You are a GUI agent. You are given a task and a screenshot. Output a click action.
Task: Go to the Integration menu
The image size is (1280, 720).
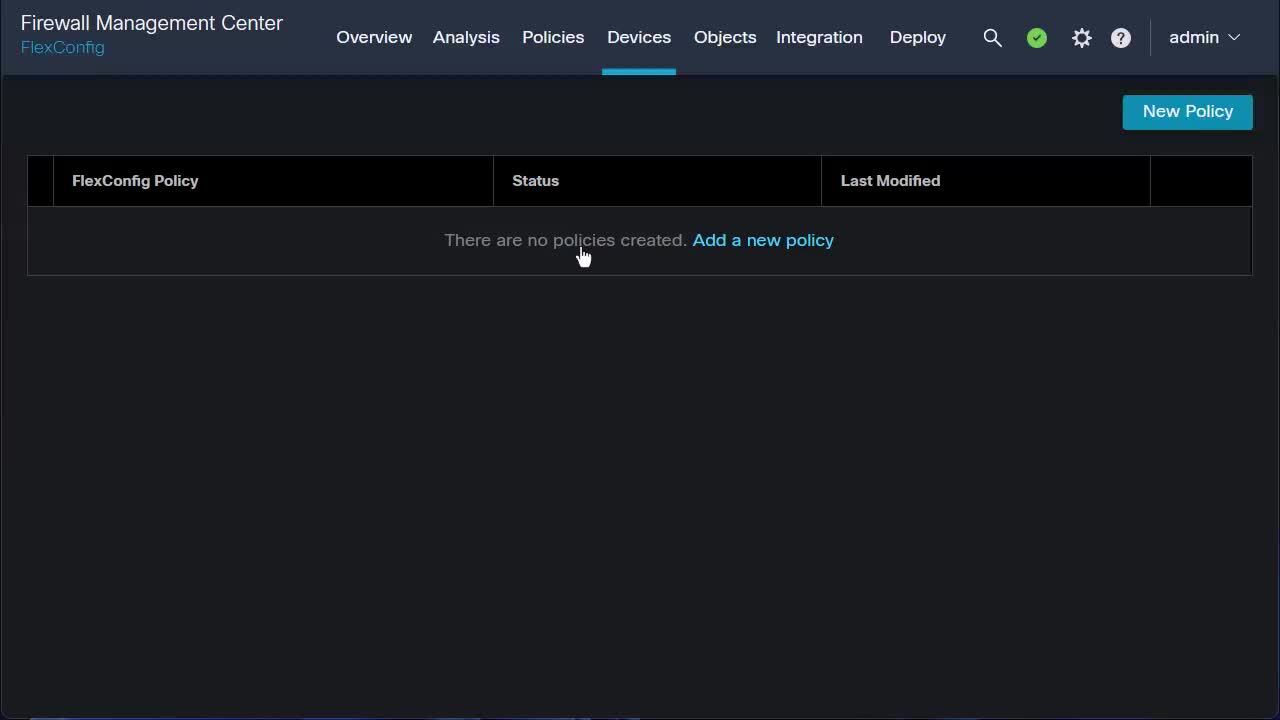[819, 37]
